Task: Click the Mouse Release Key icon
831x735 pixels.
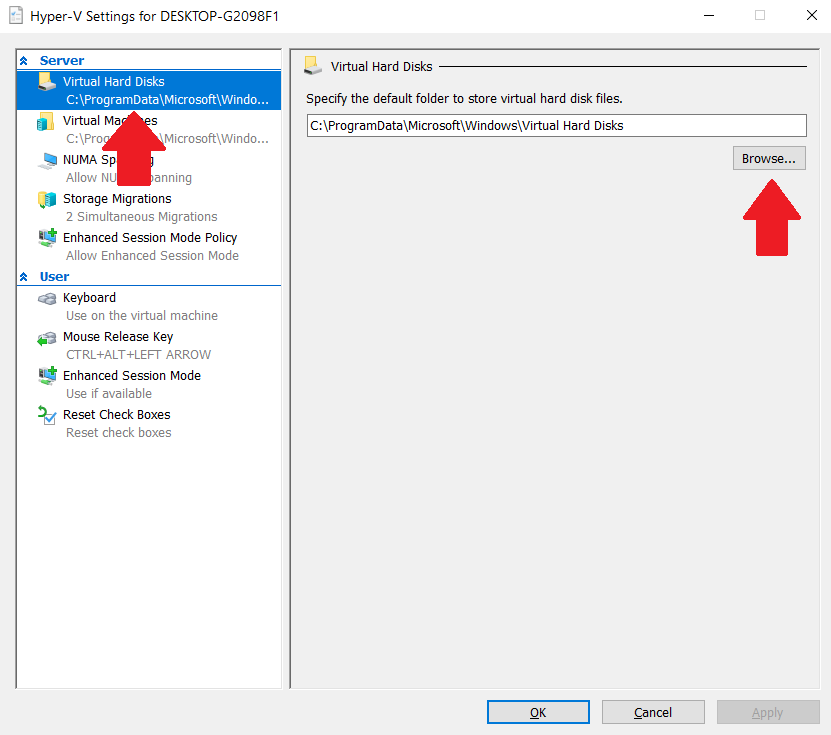Action: (x=47, y=338)
